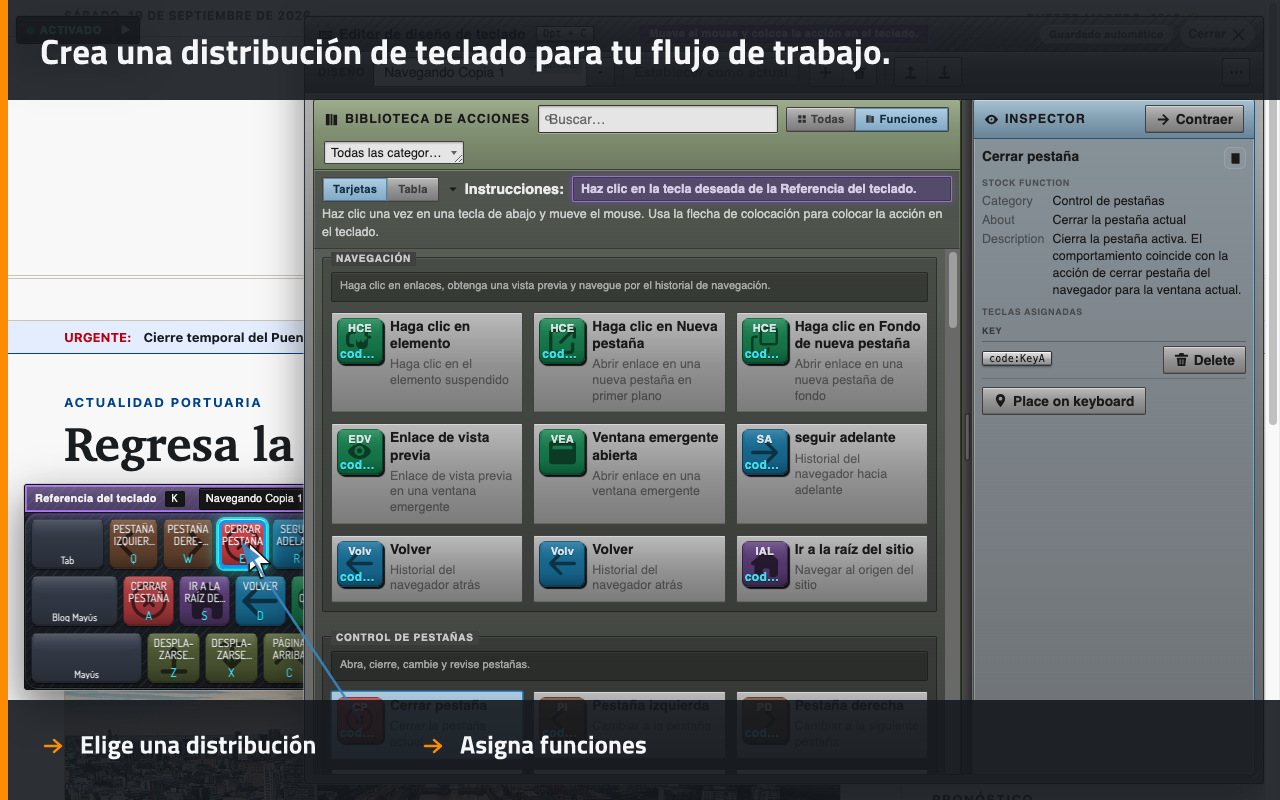Viewport: 1280px width, 800px height.
Task: Click the 'Mayús' key in keyboard reference
Action: pyautogui.click(x=86, y=658)
